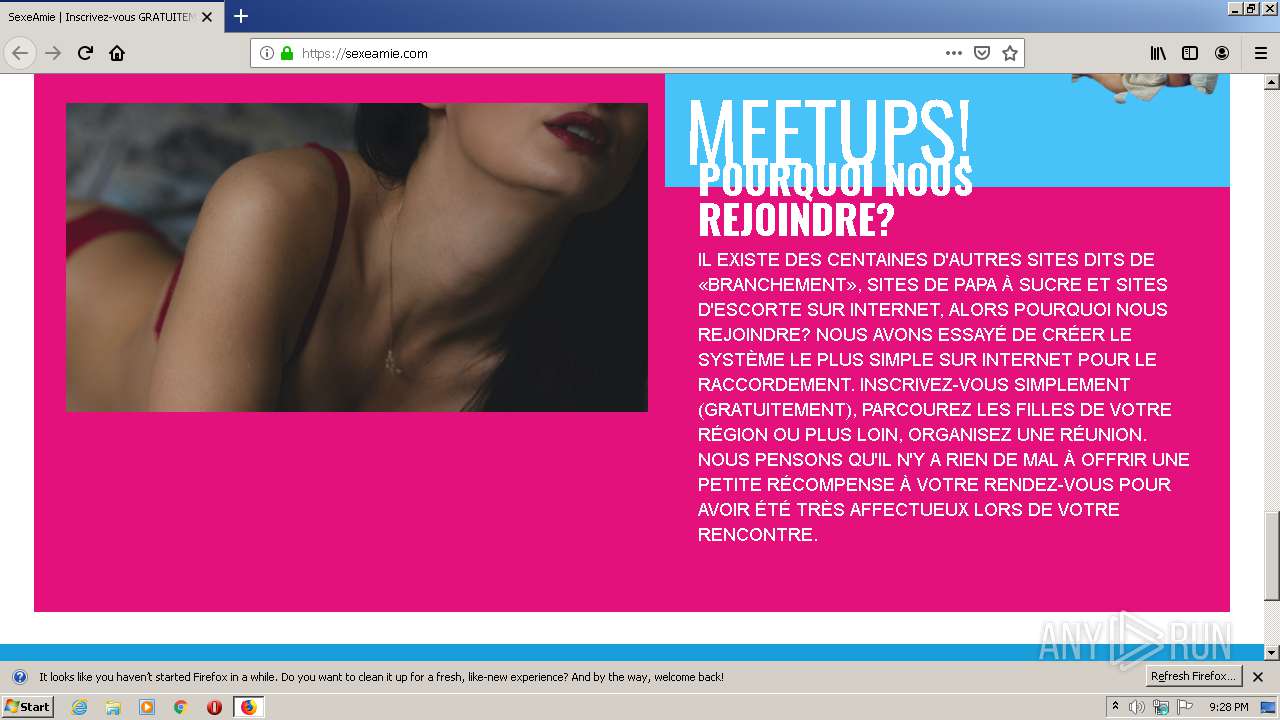Click the Show desktop button
Screen dimensions: 1280x720
coord(1268,707)
